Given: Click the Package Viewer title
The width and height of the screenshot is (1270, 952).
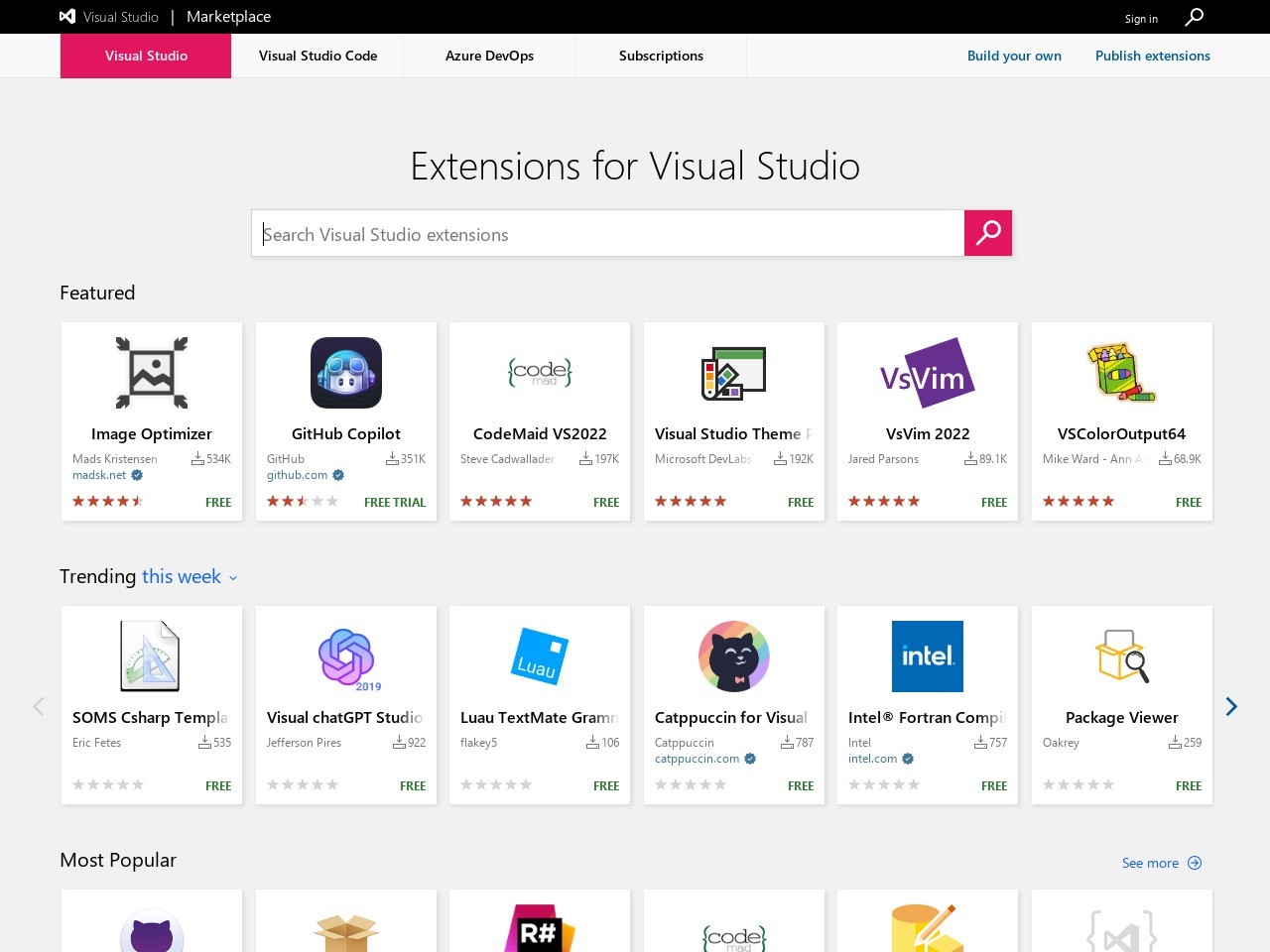Looking at the screenshot, I should [1122, 718].
